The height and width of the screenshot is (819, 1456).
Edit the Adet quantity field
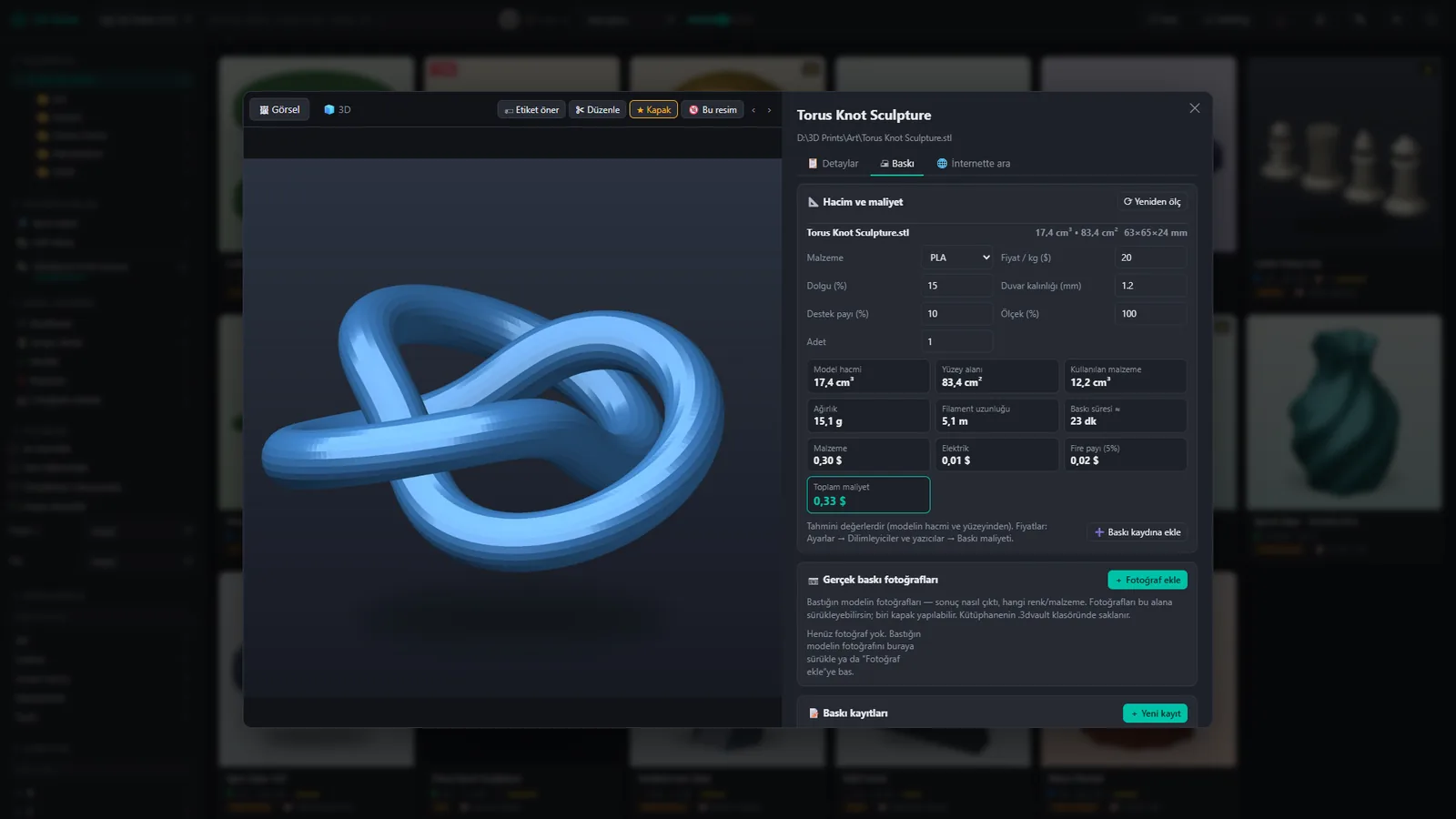[958, 342]
